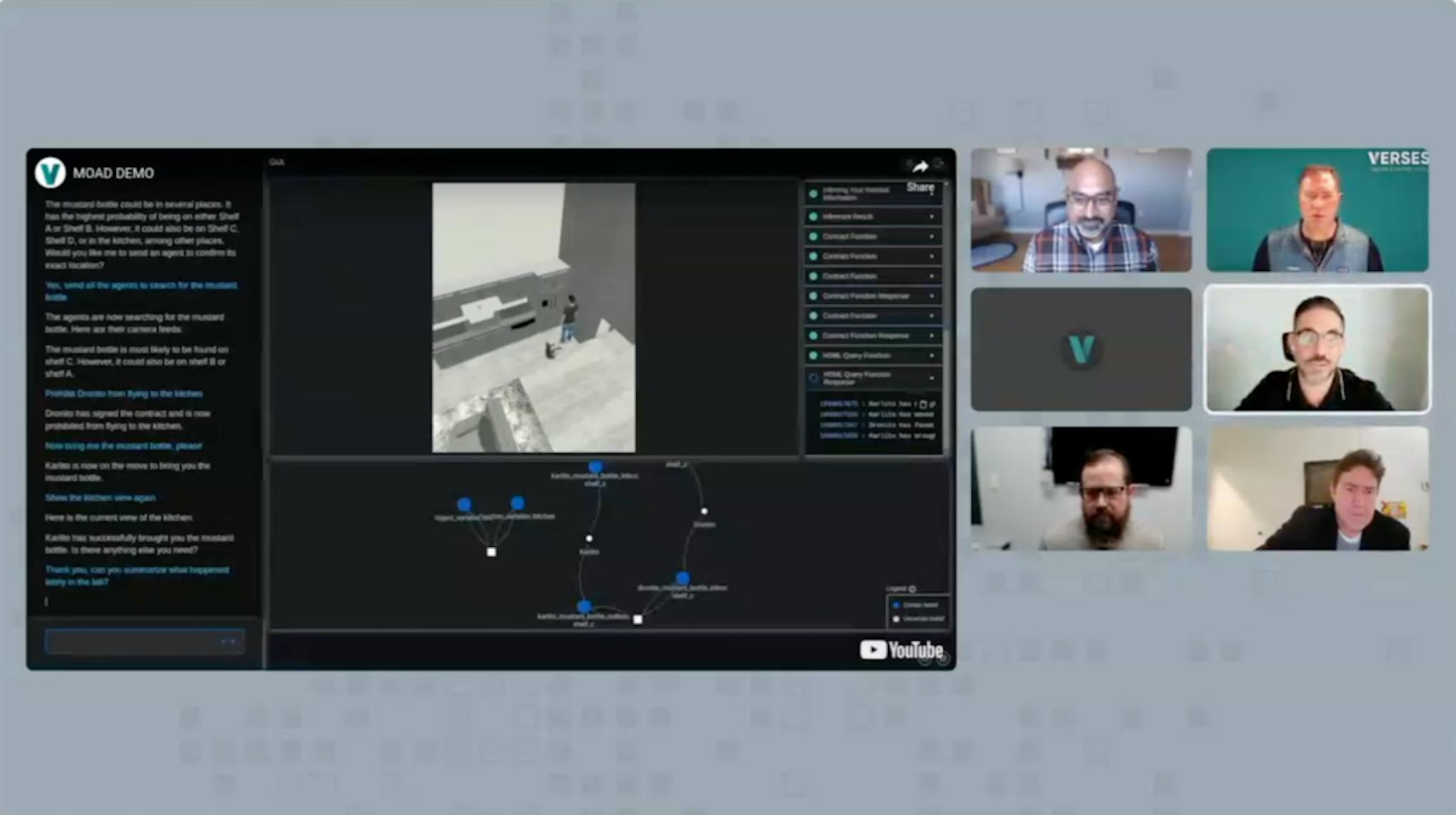The image size is (1456, 815).
Task: Click empty status circle of HSML Query Response
Action: pos(813,378)
